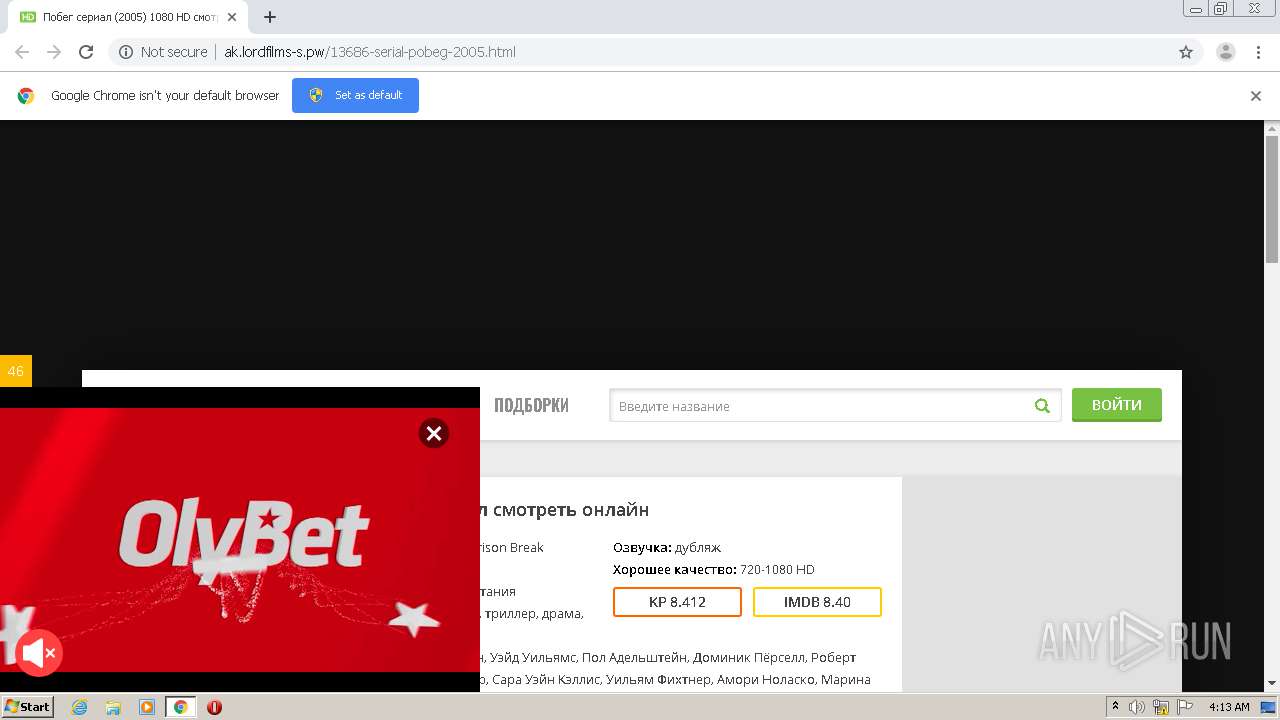This screenshot has width=1280, height=720.
Task: Click the 4:13 AM clock
Action: click(x=1229, y=707)
